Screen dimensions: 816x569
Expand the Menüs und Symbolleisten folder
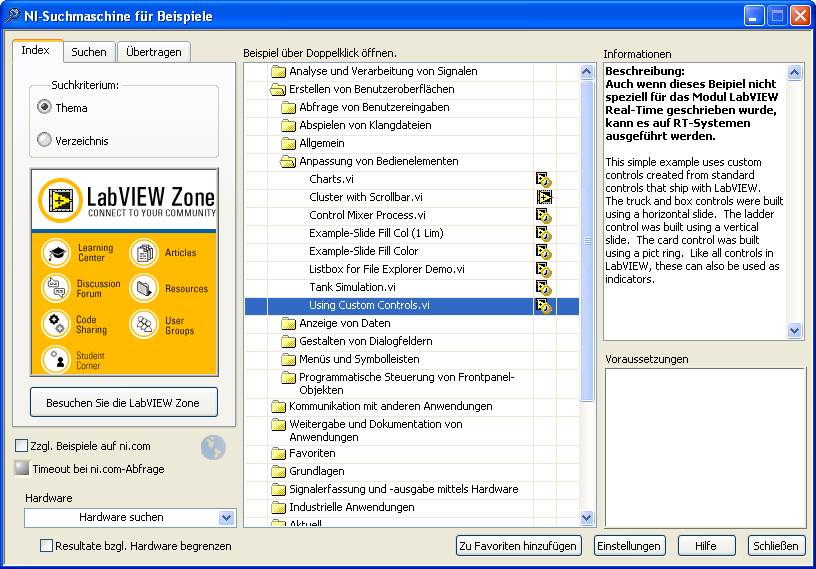pyautogui.click(x=288, y=359)
